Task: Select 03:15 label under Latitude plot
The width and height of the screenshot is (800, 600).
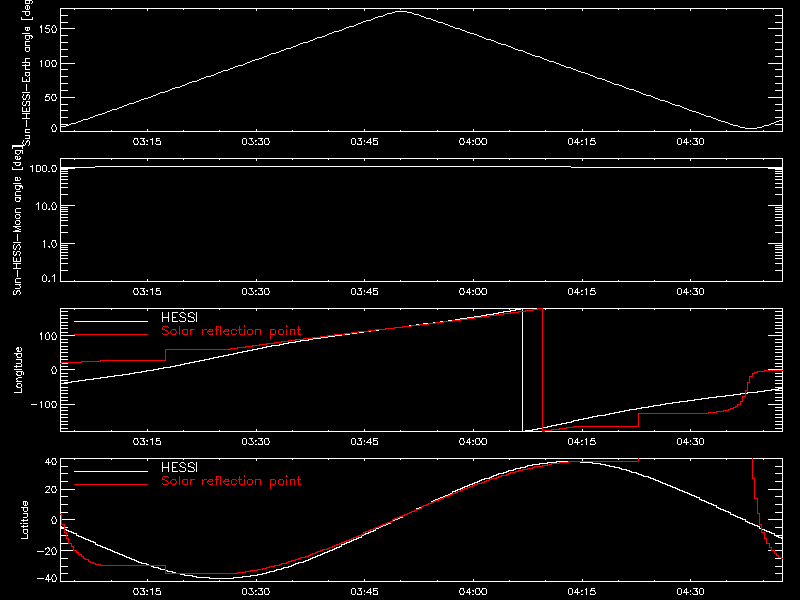Action: [x=147, y=591]
